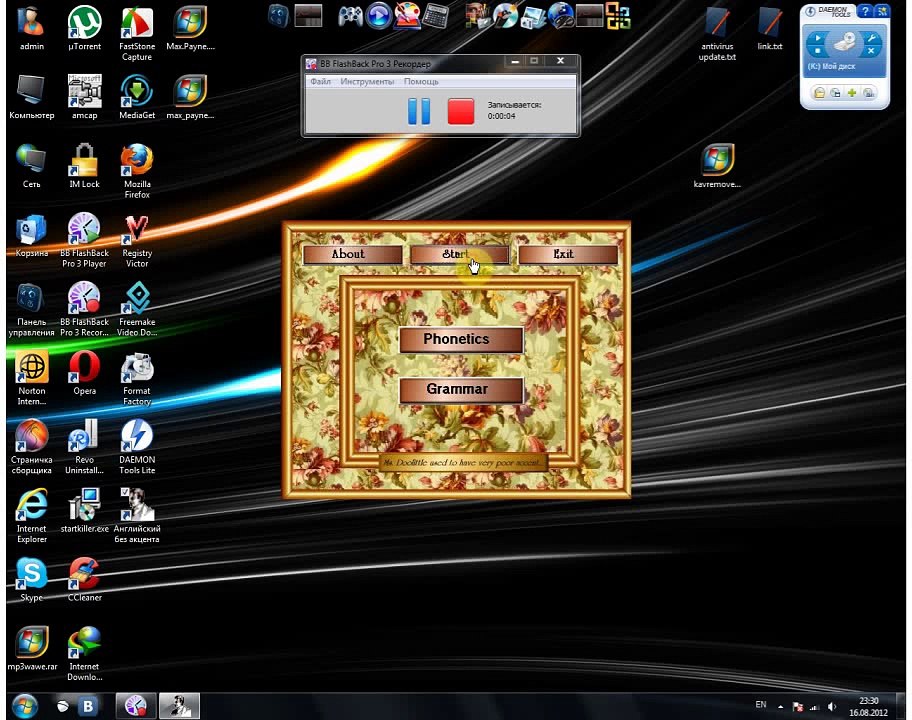Open the Grammar section
This screenshot has width=912, height=720.
461,390
